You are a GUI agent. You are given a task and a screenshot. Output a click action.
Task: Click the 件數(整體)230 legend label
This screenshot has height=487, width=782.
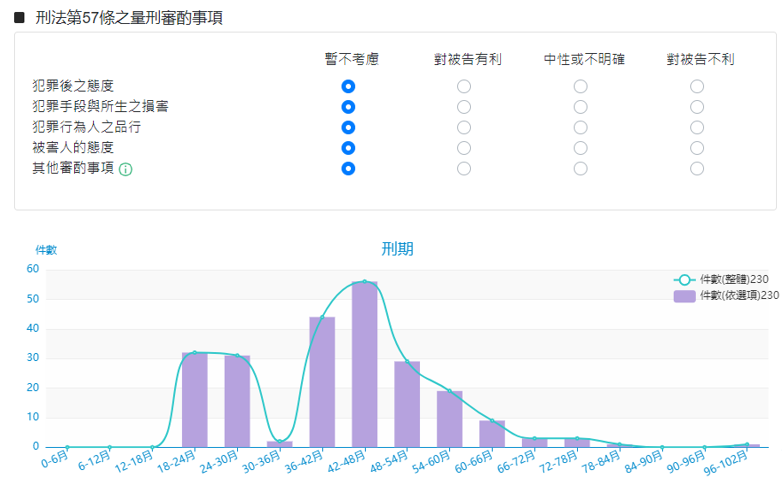(x=734, y=279)
